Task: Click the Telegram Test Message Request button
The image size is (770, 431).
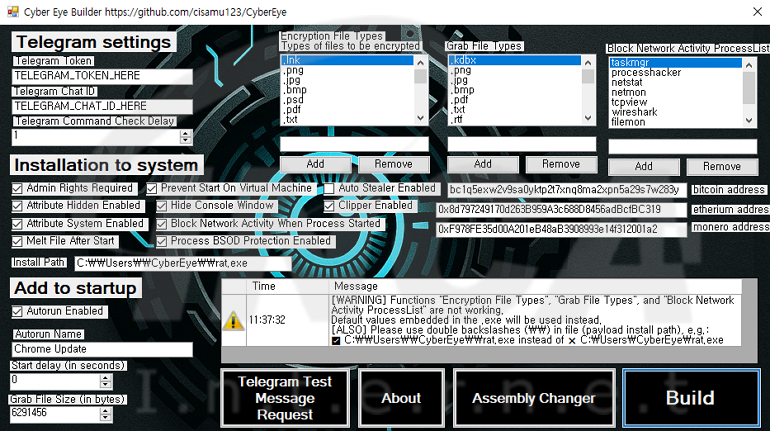Action: pyautogui.click(x=285, y=398)
